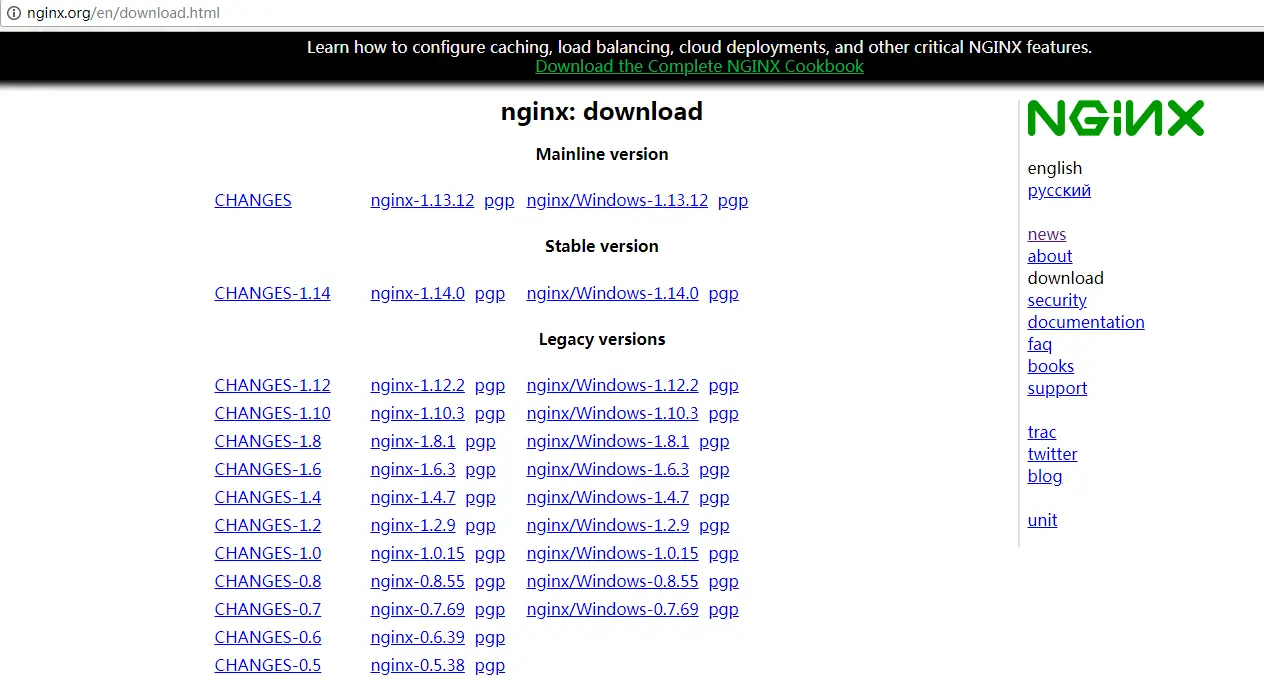Open pgp link next to nginx/Windows-1.14.0
The height and width of the screenshot is (689, 1264).
[x=724, y=293]
